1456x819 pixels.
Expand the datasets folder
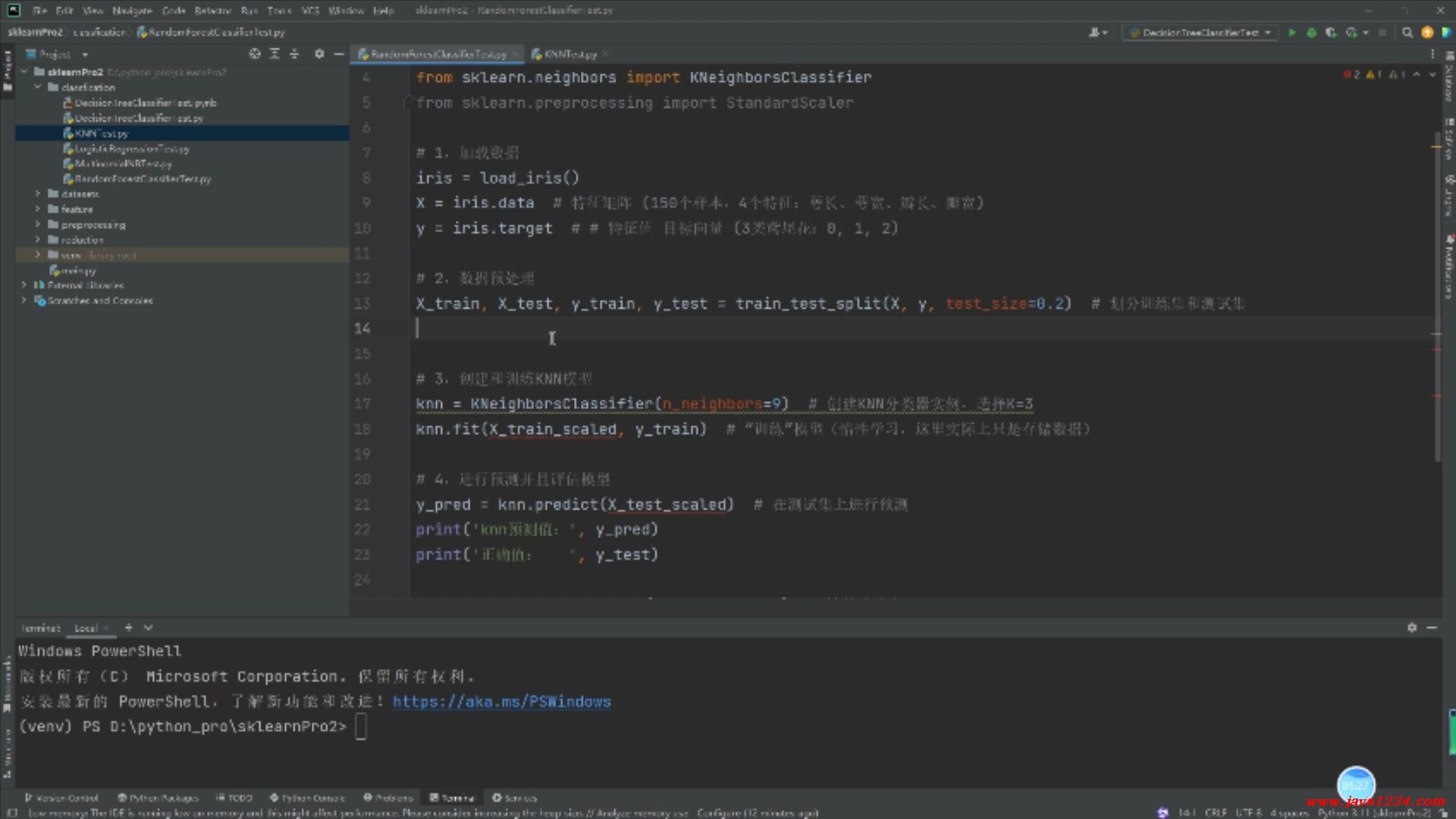point(37,194)
